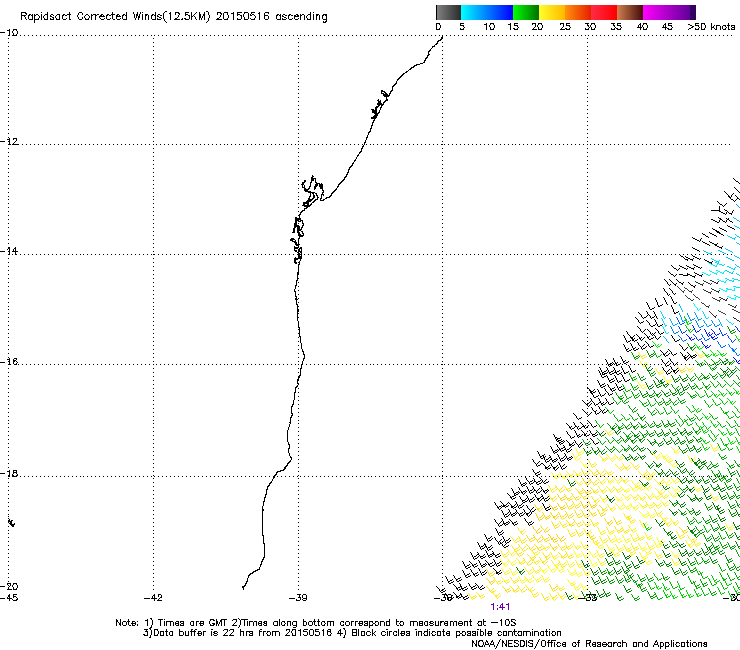The height and width of the screenshot is (650, 740).
Task: Click the '45' label under the color bar
Action: [667, 27]
